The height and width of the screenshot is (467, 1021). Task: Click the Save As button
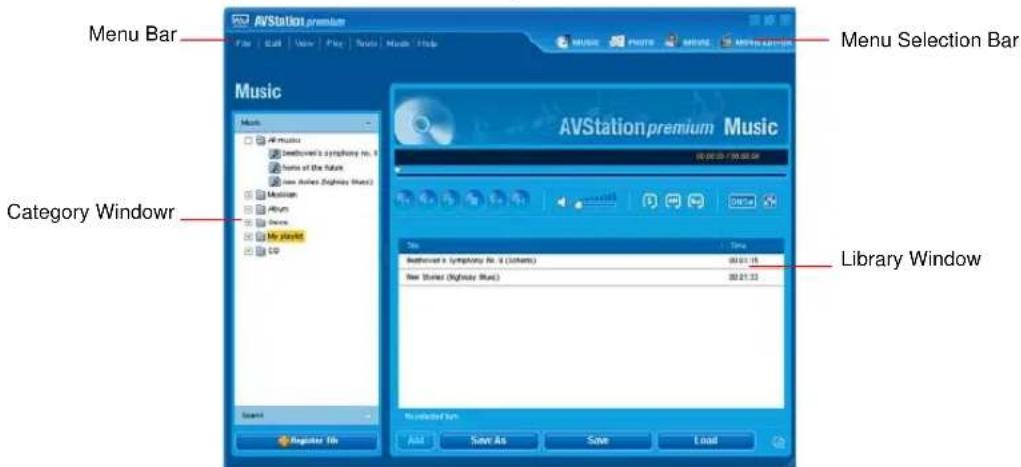pyautogui.click(x=488, y=441)
